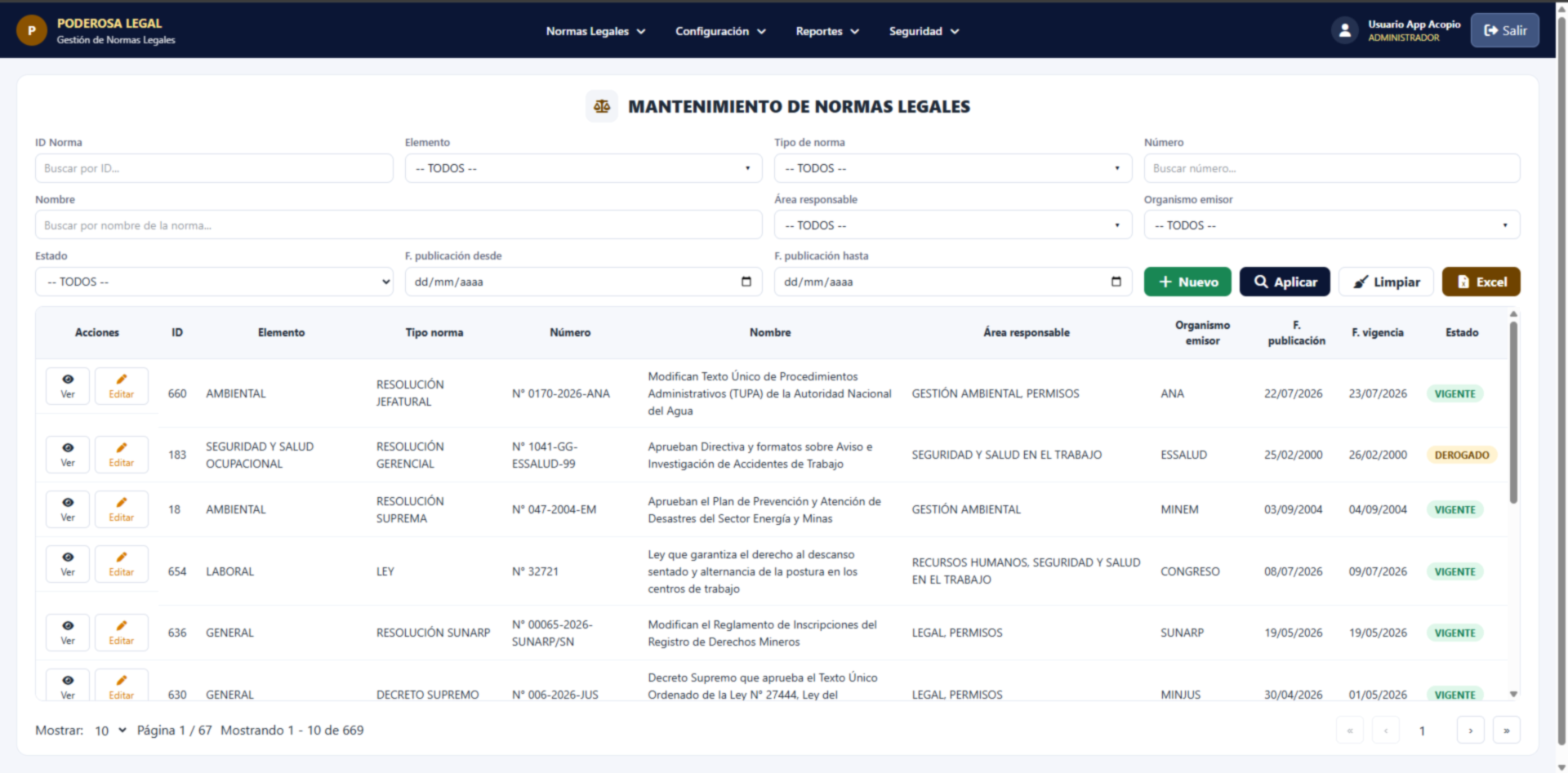View record ID 18 with the Ver button
This screenshot has width=1568, height=773.
pos(68,509)
